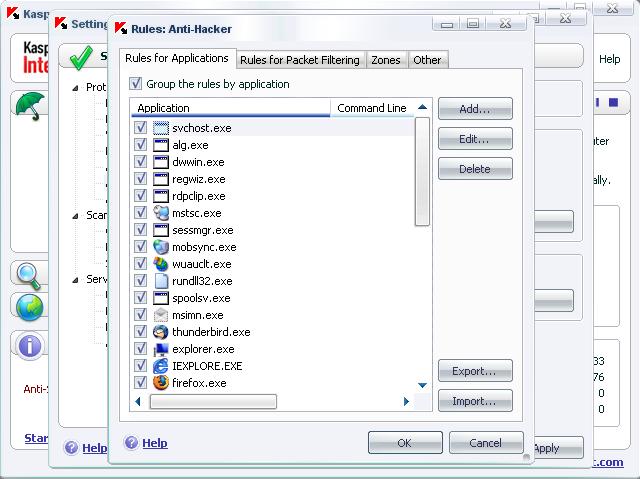
Task: Click the Cancel button in Rules dialog
Action: tap(486, 443)
